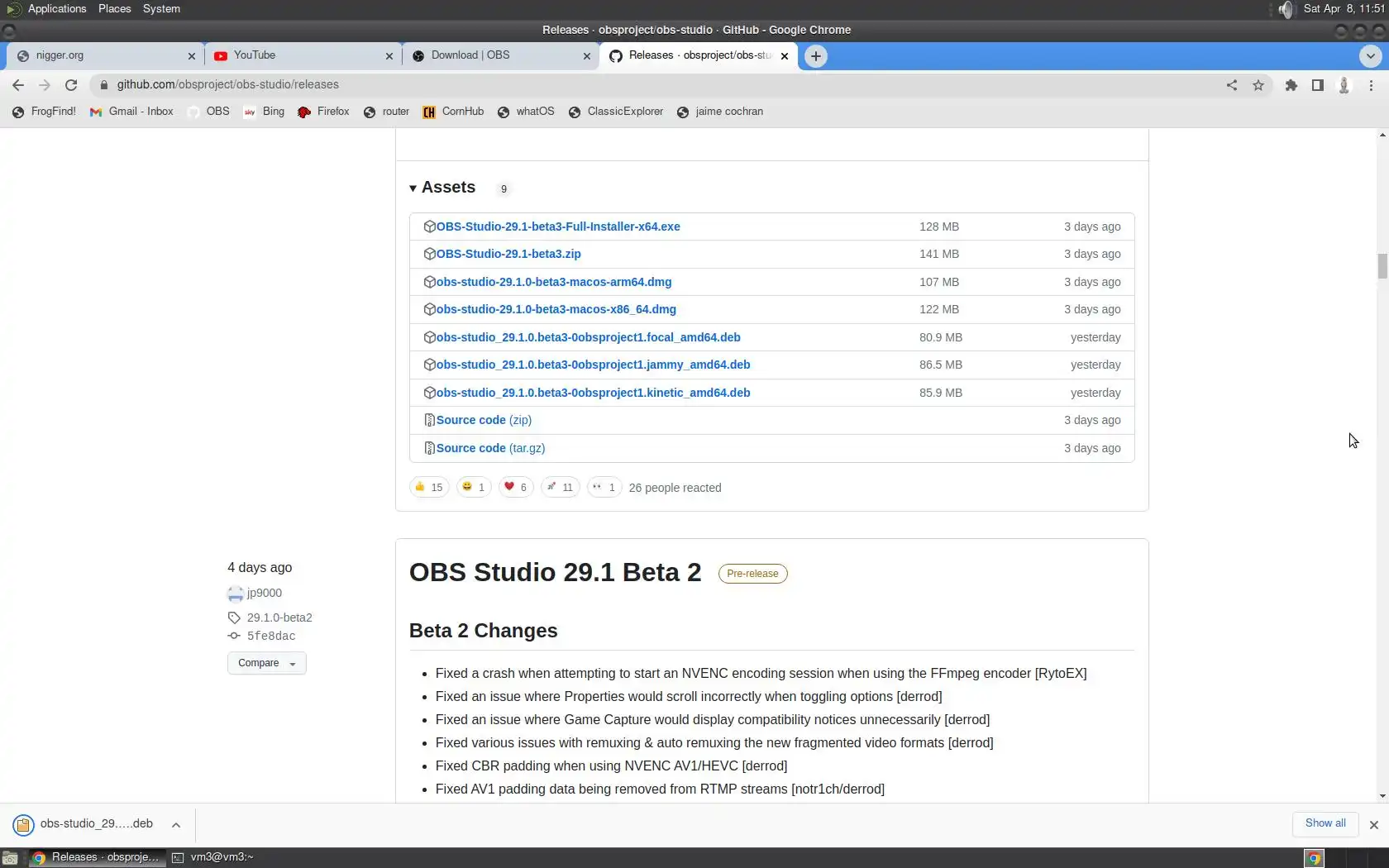This screenshot has width=1389, height=868.
Task: Bookmark this page with the star icon
Action: [1258, 85]
